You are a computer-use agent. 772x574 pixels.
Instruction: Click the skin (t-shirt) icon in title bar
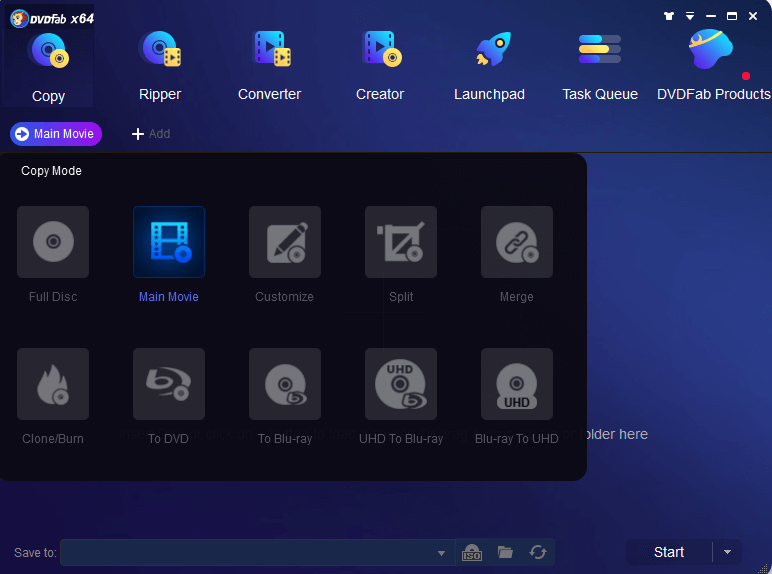pos(669,16)
